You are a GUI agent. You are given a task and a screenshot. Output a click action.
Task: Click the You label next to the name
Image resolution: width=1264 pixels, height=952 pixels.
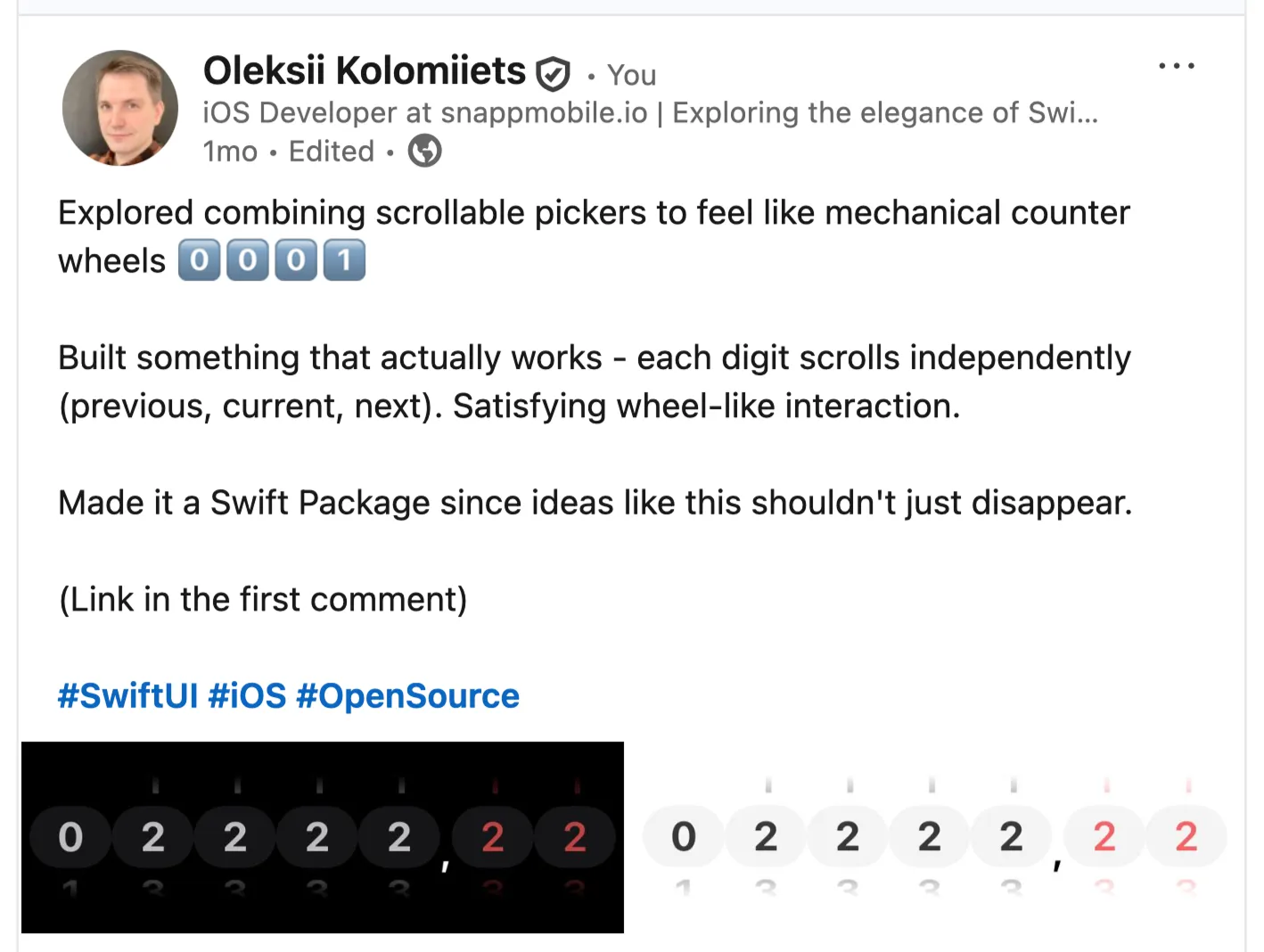pos(631,75)
